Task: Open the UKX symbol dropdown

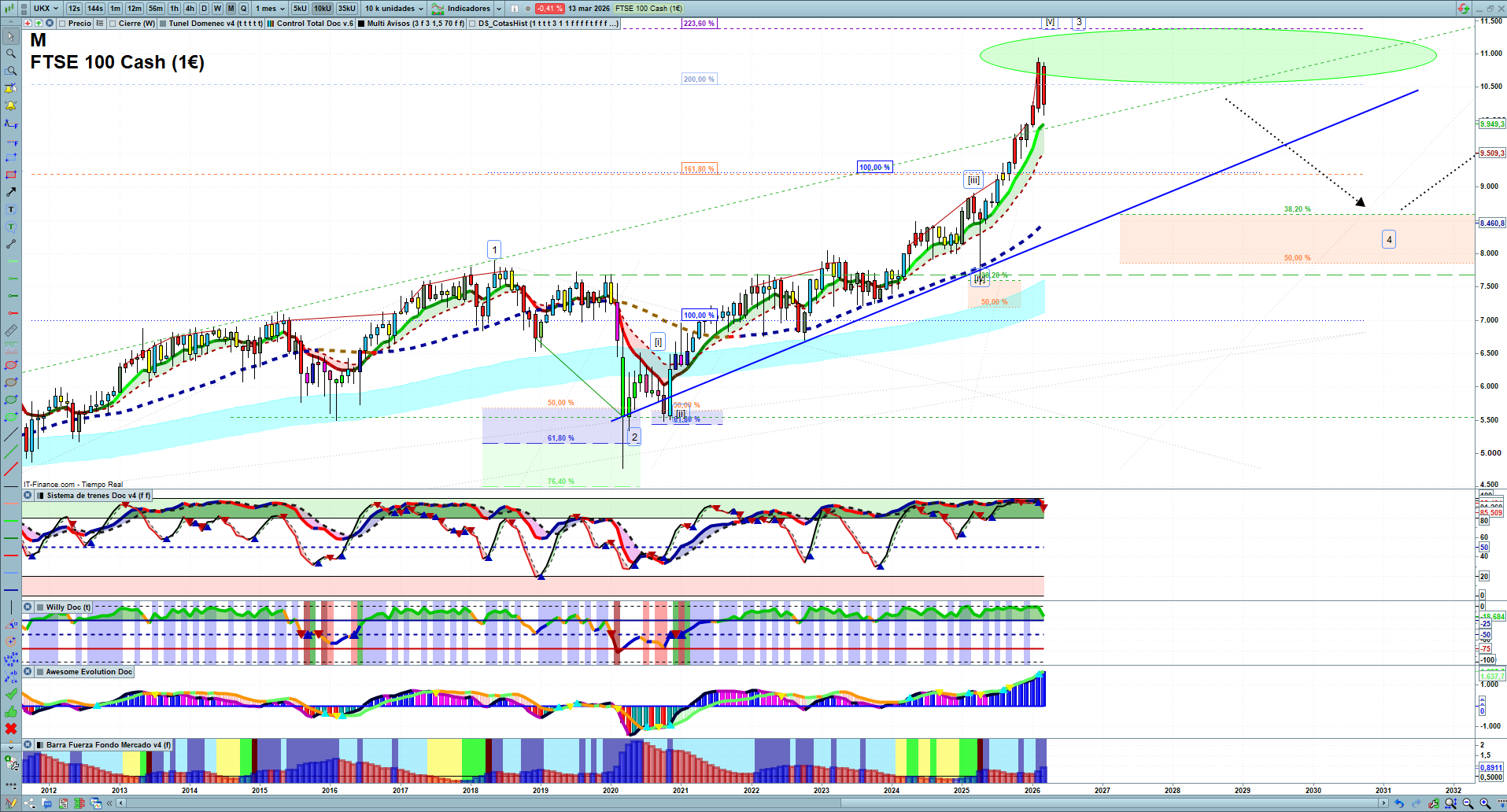Action: (46, 9)
